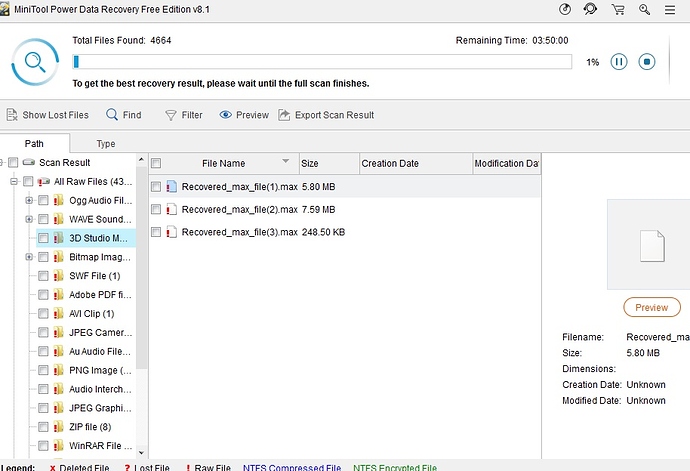690x471 pixels.
Task: Check the SWF File (1) checkbox
Action: (x=43, y=276)
